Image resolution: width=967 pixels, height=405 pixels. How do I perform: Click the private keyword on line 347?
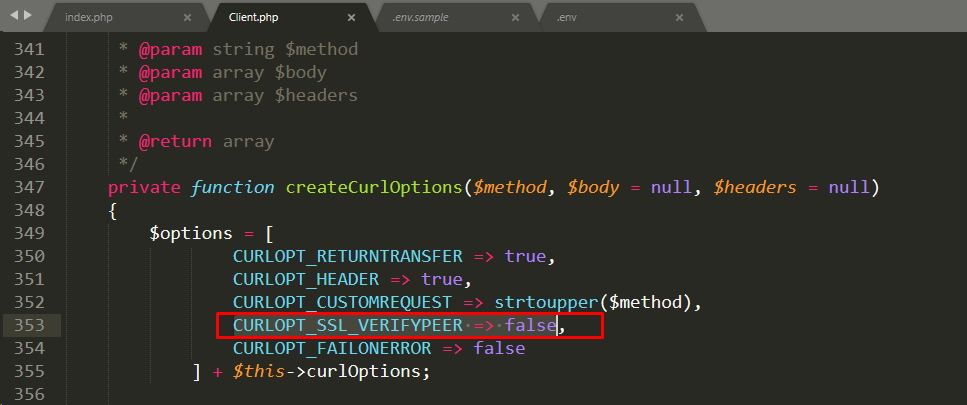coord(144,187)
